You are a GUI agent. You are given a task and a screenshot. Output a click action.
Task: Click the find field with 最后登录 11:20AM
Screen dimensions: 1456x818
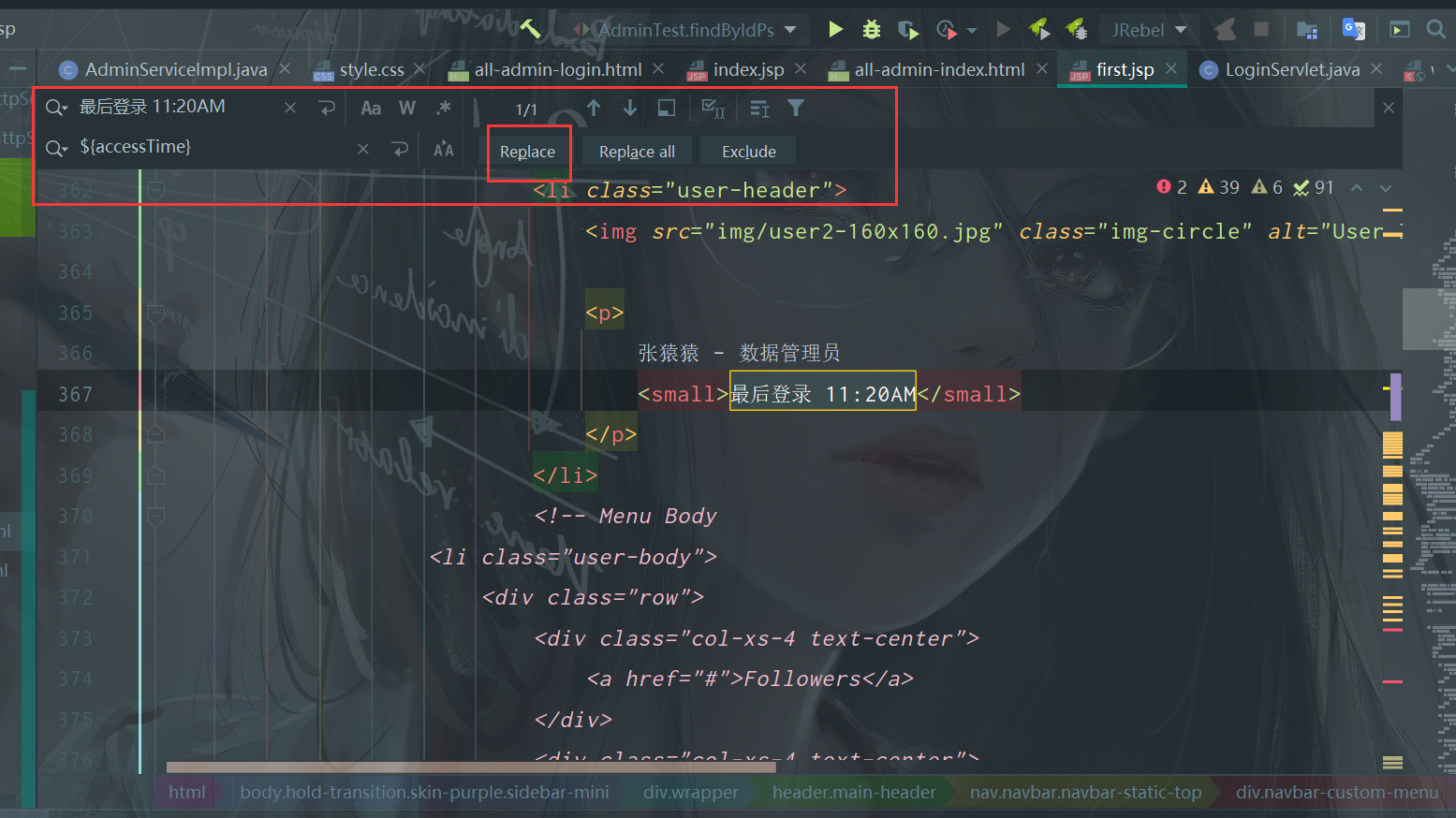[178, 107]
